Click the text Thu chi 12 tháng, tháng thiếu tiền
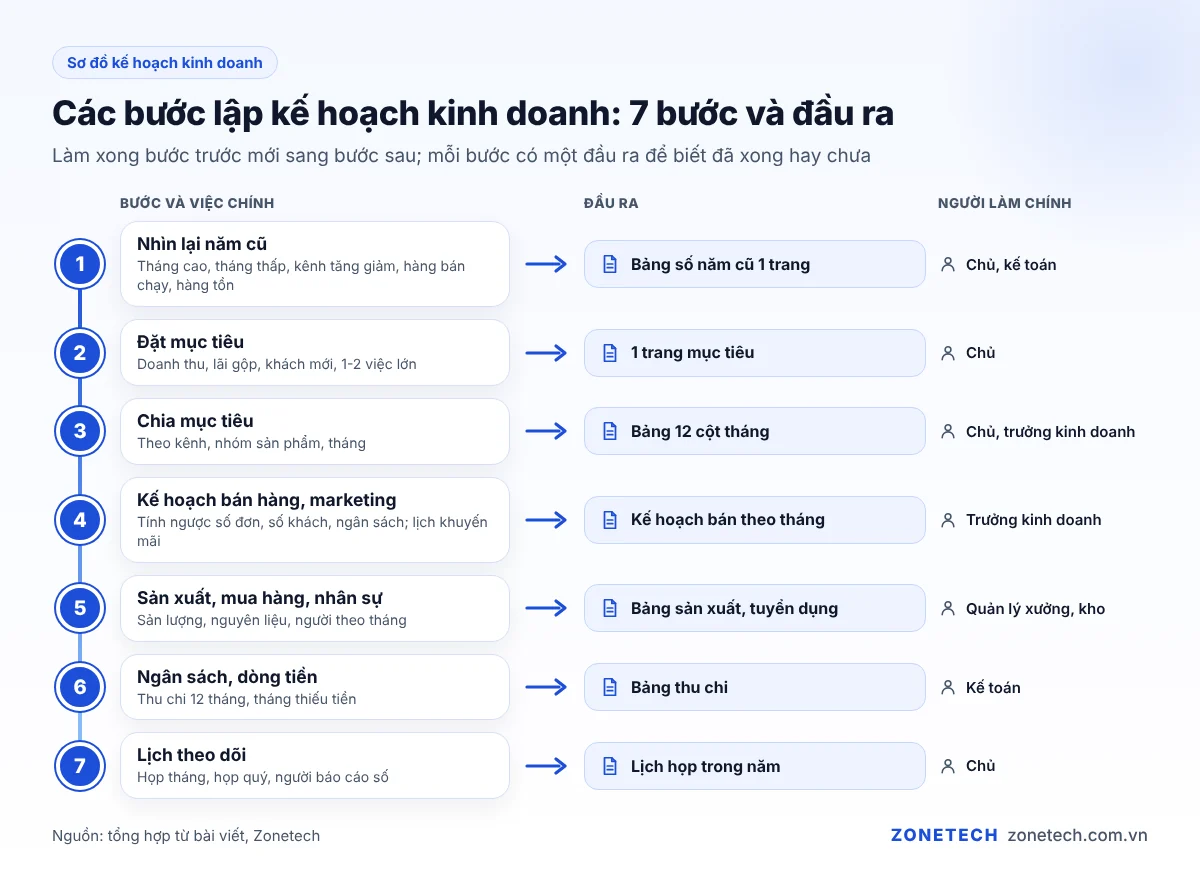Viewport: 1200px width, 886px height. [x=246, y=699]
